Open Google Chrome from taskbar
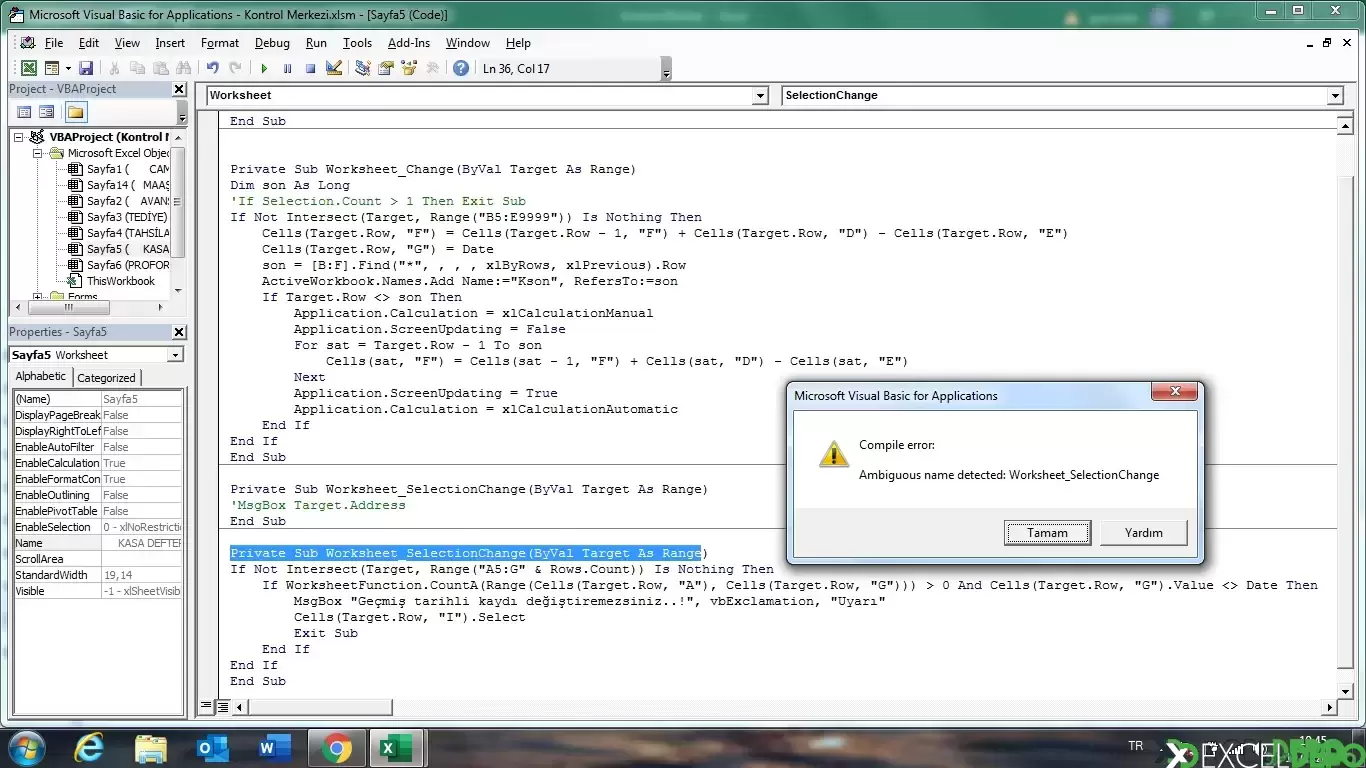 point(336,748)
